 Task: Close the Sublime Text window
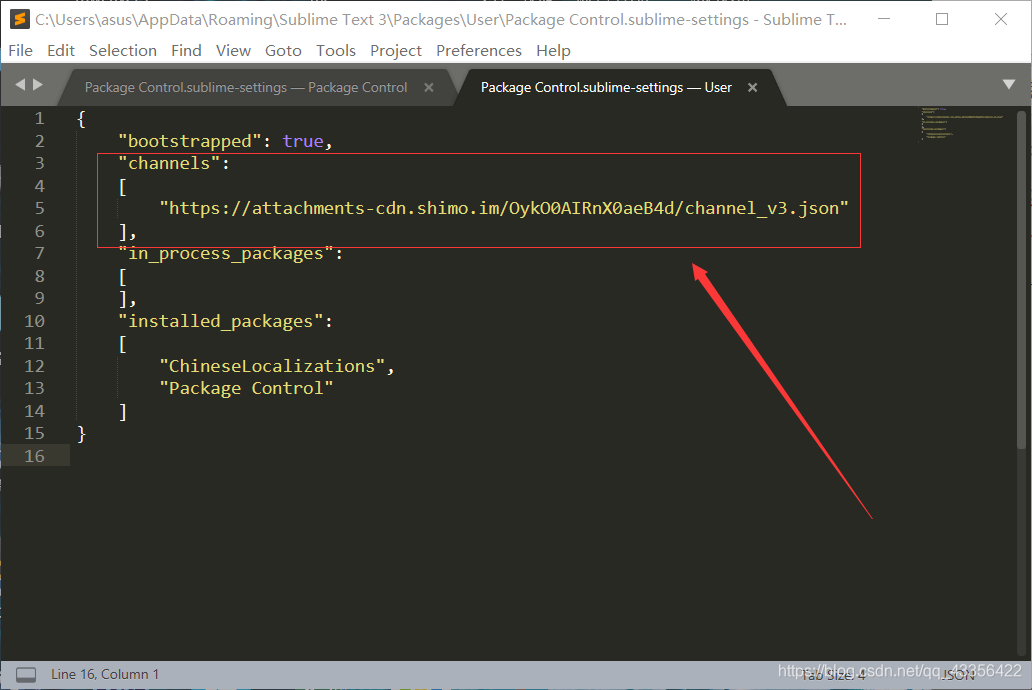pyautogui.click(x=1000, y=19)
